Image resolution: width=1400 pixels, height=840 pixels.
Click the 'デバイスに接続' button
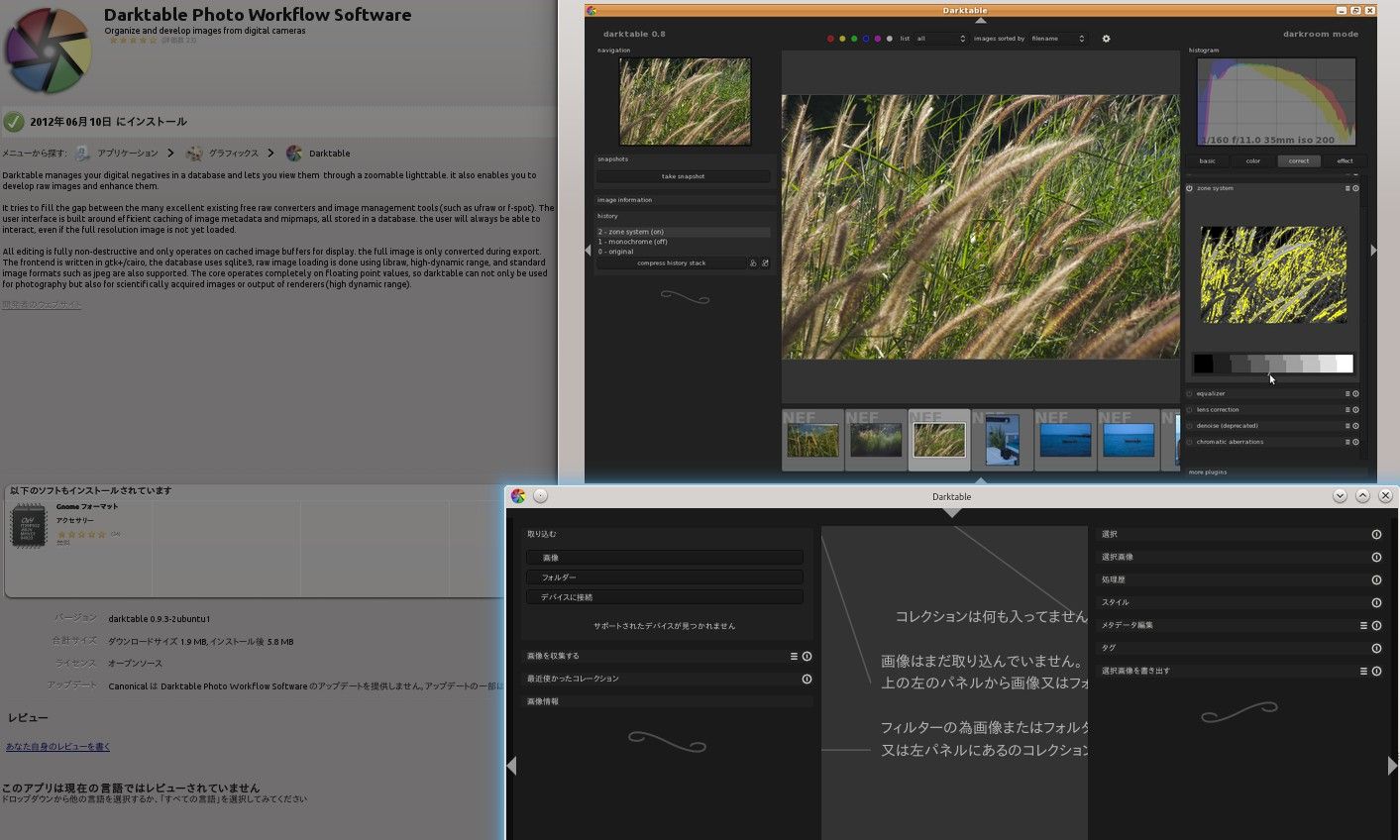(x=665, y=597)
